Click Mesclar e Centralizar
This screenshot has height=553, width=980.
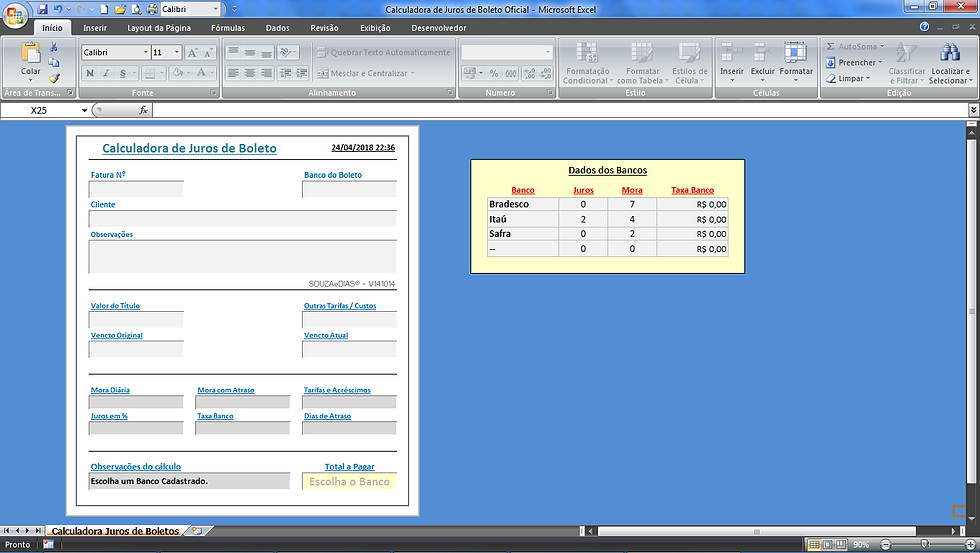366,73
